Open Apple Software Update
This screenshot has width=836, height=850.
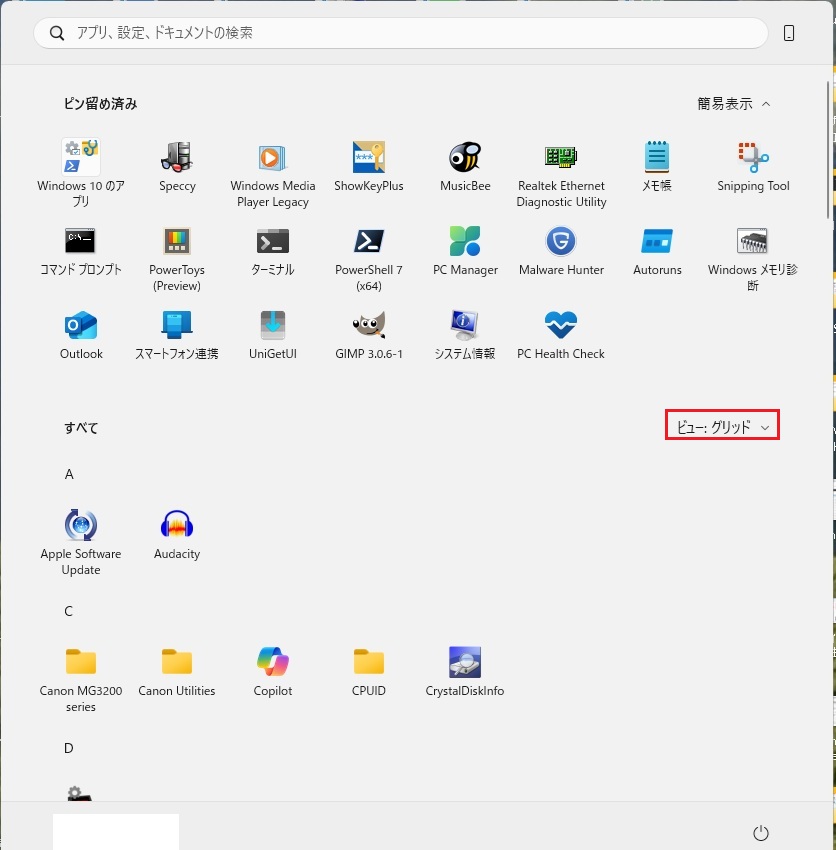[x=81, y=541]
